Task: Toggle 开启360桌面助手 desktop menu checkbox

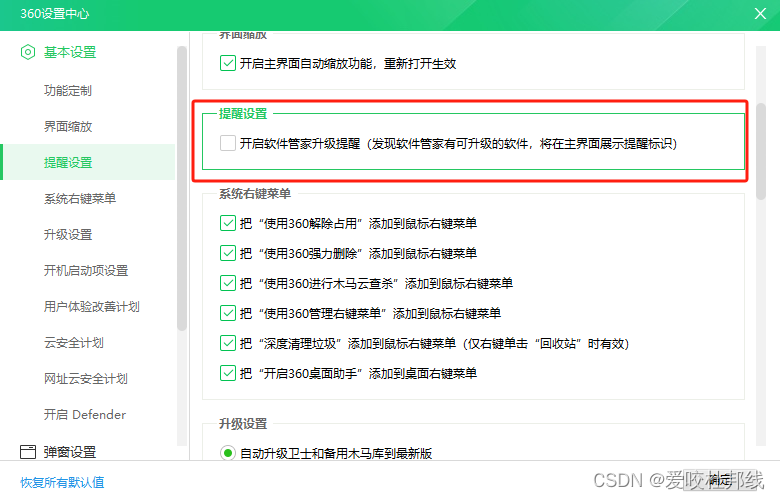Action: tap(228, 373)
